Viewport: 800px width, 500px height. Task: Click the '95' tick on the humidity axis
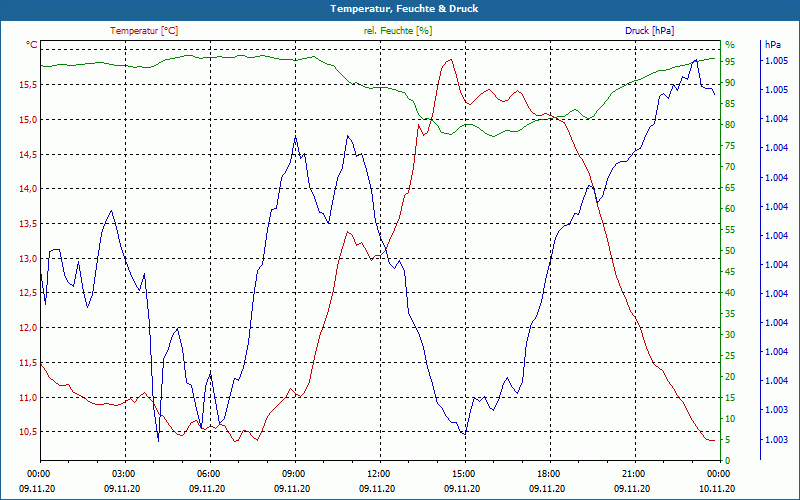coord(730,62)
